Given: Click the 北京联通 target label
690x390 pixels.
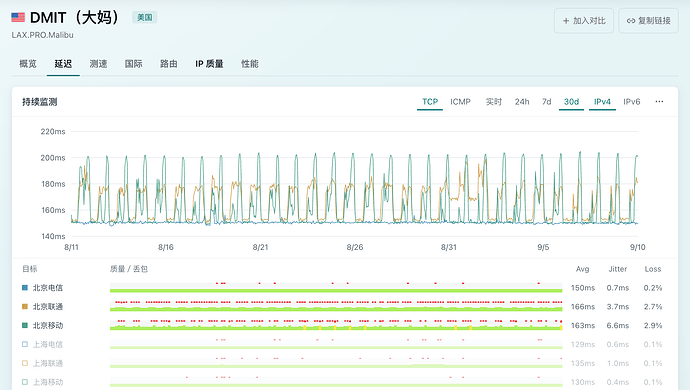Looking at the screenshot, I should [x=48, y=306].
